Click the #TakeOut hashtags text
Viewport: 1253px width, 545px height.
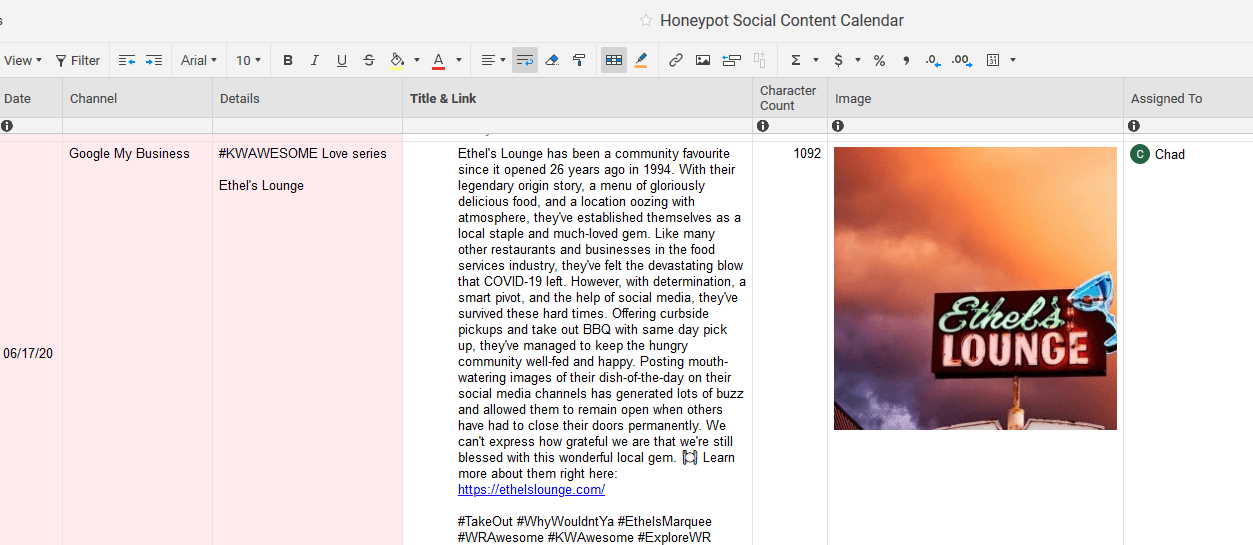coord(585,529)
